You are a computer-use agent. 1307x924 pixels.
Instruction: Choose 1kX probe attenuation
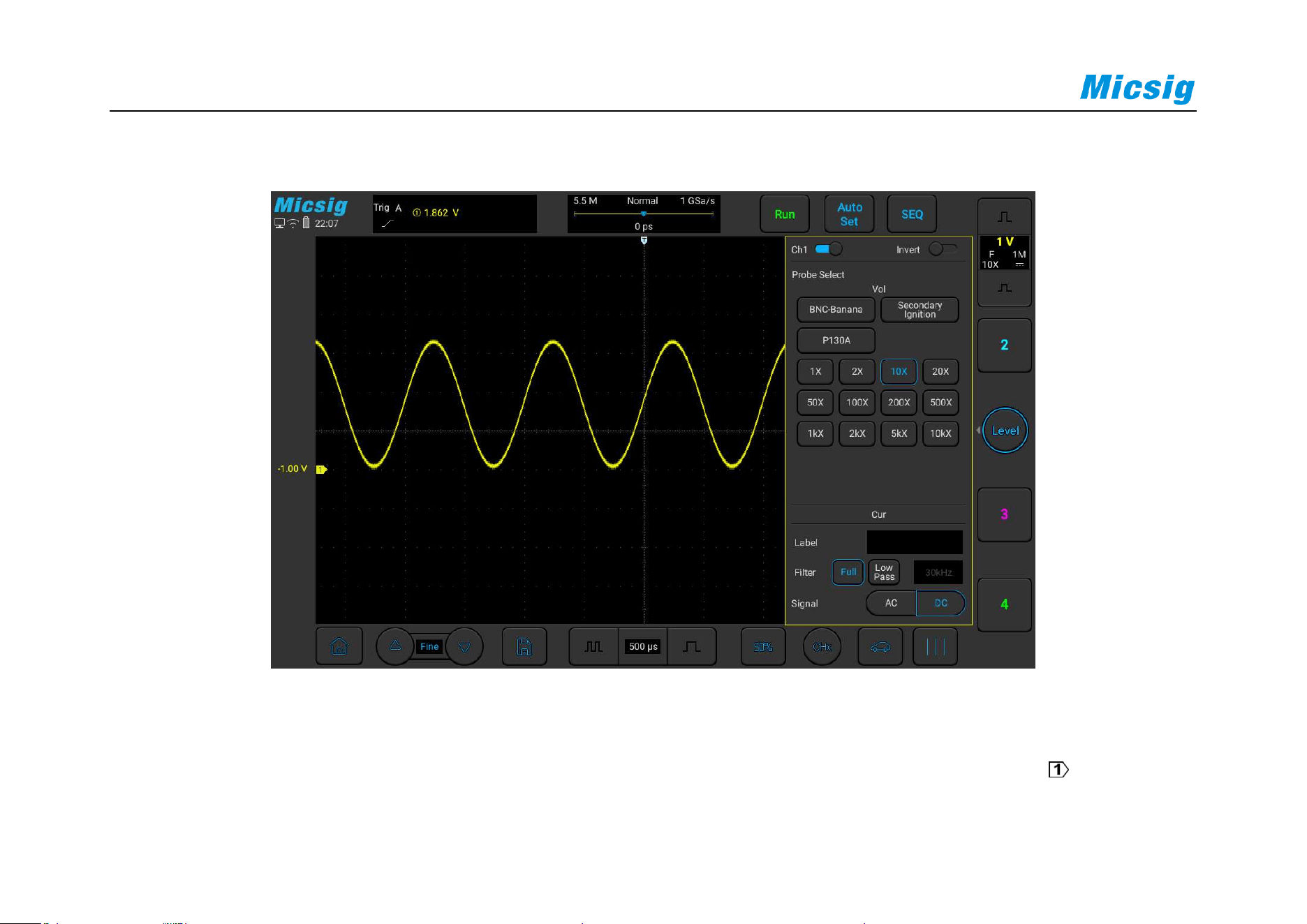(x=815, y=433)
